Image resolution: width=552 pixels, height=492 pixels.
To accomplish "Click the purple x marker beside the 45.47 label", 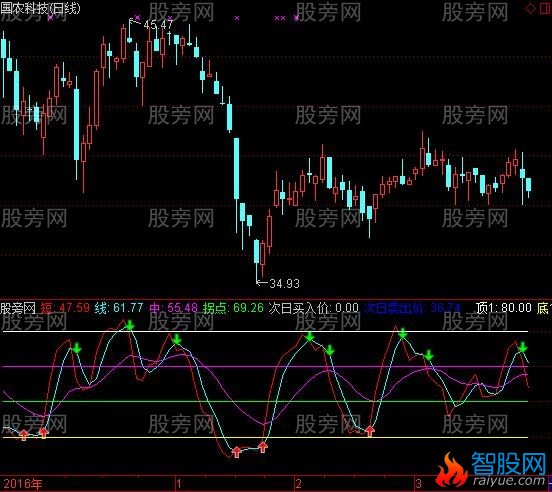I will pos(137,17).
